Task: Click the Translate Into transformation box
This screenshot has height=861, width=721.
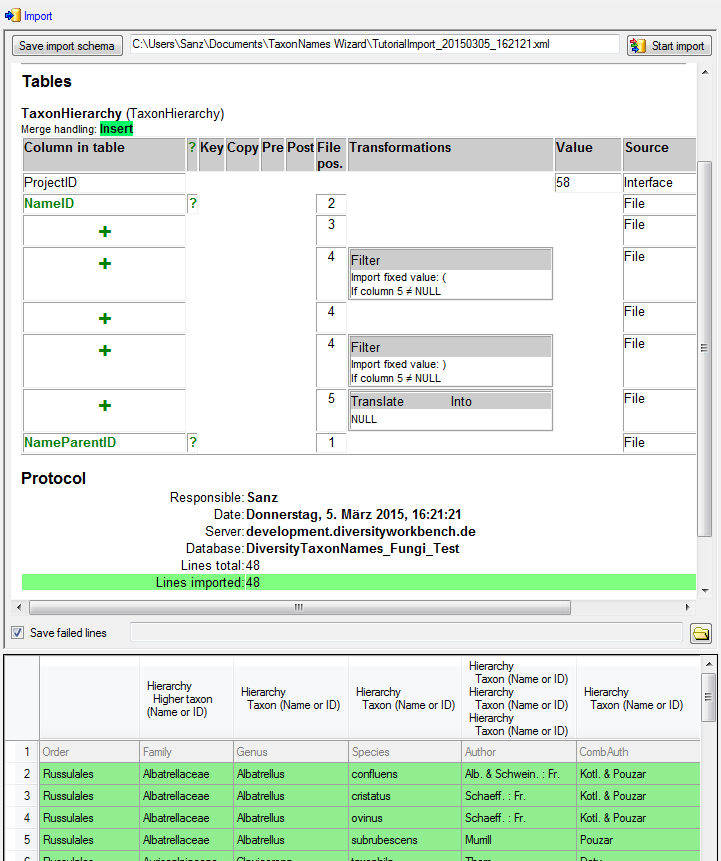Action: click(x=450, y=410)
